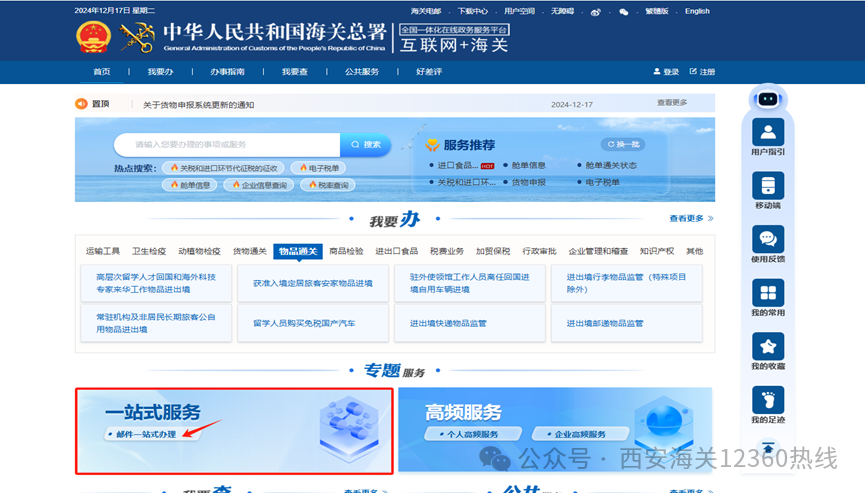Viewport: 865px width, 493px height.
Task: Select the 物品通关 tab
Action: [298, 251]
